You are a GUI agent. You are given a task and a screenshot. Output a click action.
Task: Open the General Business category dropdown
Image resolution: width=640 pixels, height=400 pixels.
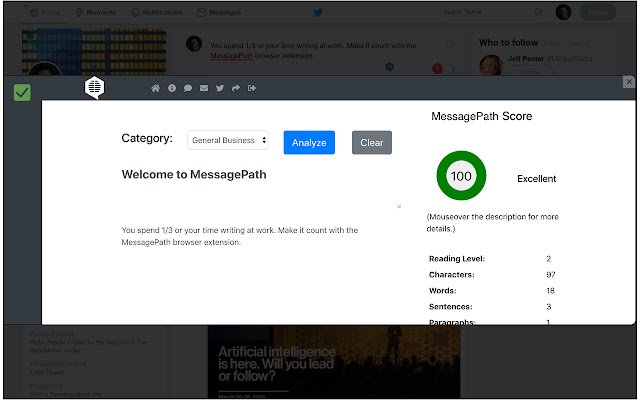point(228,140)
